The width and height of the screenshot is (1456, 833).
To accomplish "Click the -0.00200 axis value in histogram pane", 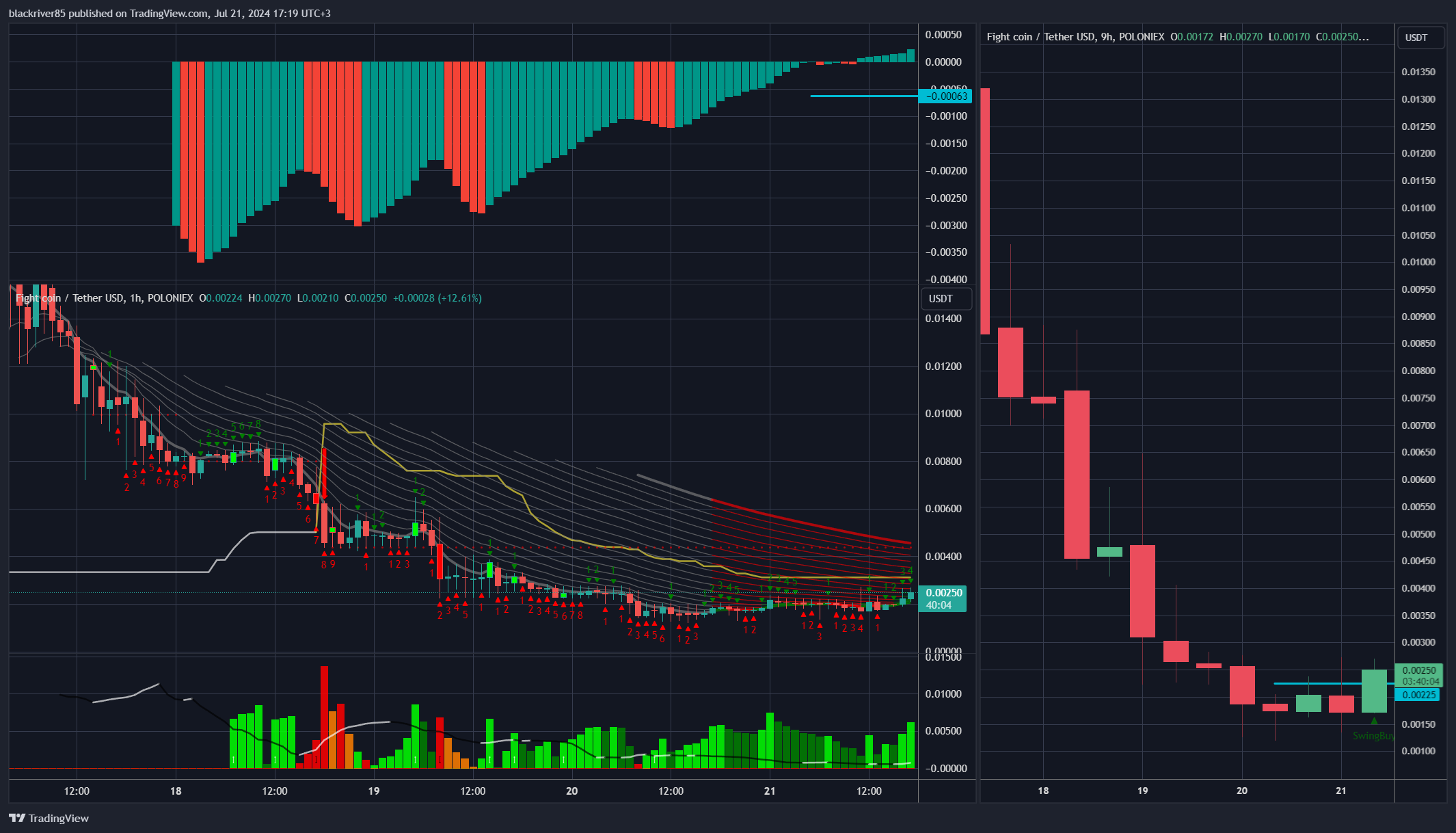I will pos(946,171).
